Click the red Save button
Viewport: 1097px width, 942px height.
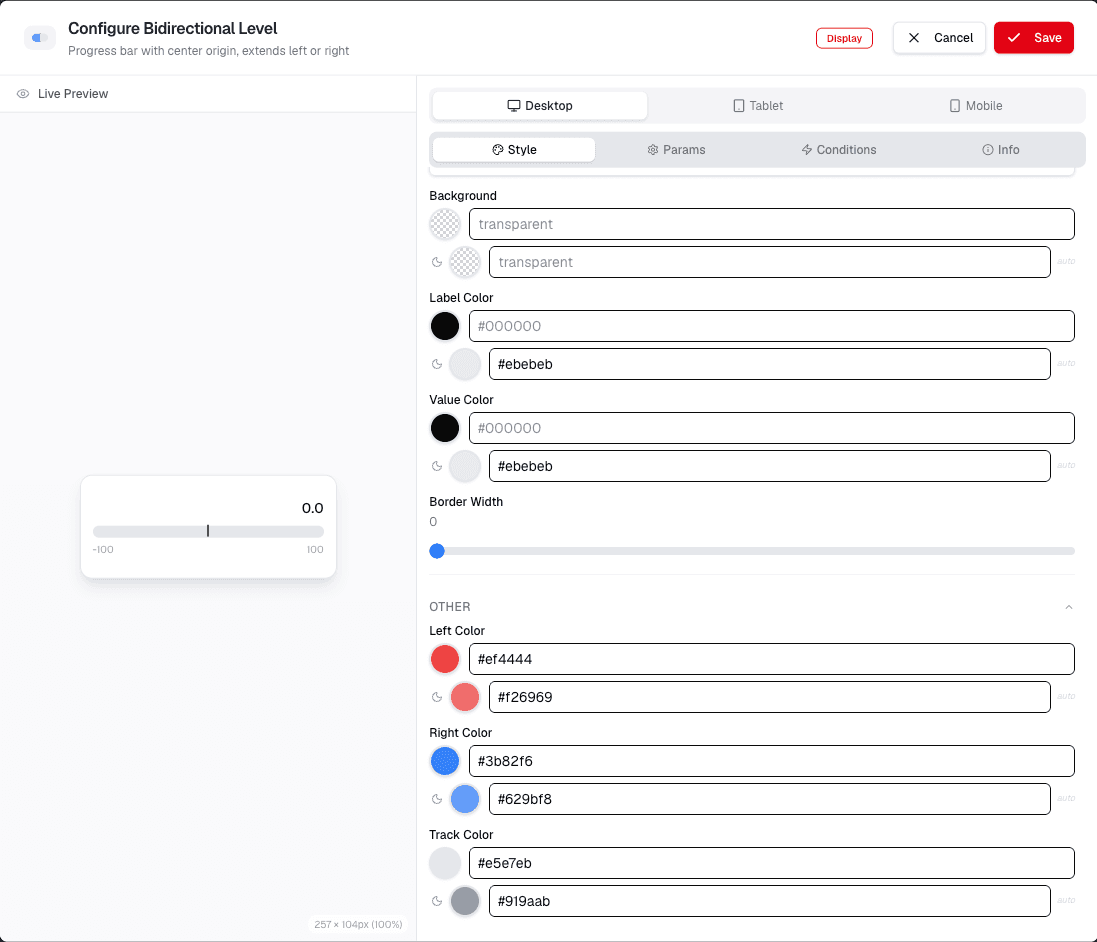[1034, 38]
